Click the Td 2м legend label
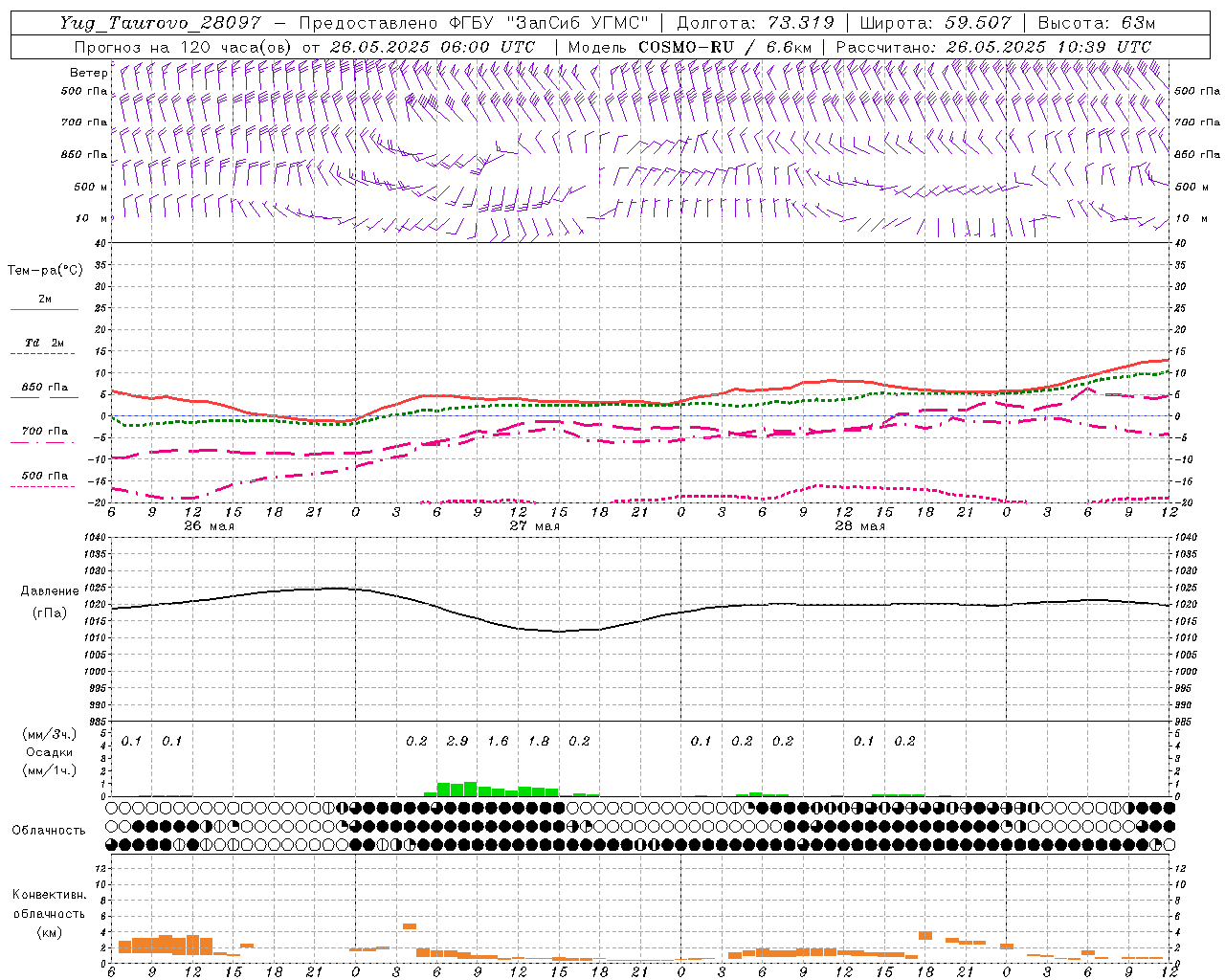1225x980 pixels. click(44, 343)
